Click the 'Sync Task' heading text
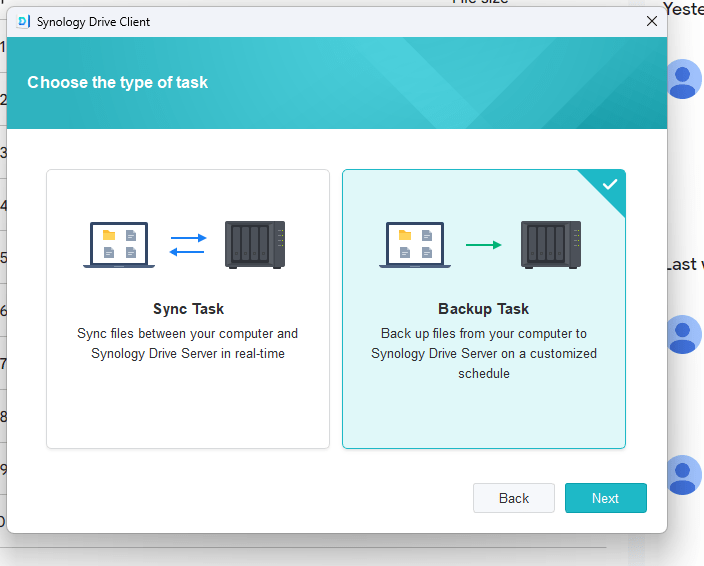 click(x=188, y=309)
